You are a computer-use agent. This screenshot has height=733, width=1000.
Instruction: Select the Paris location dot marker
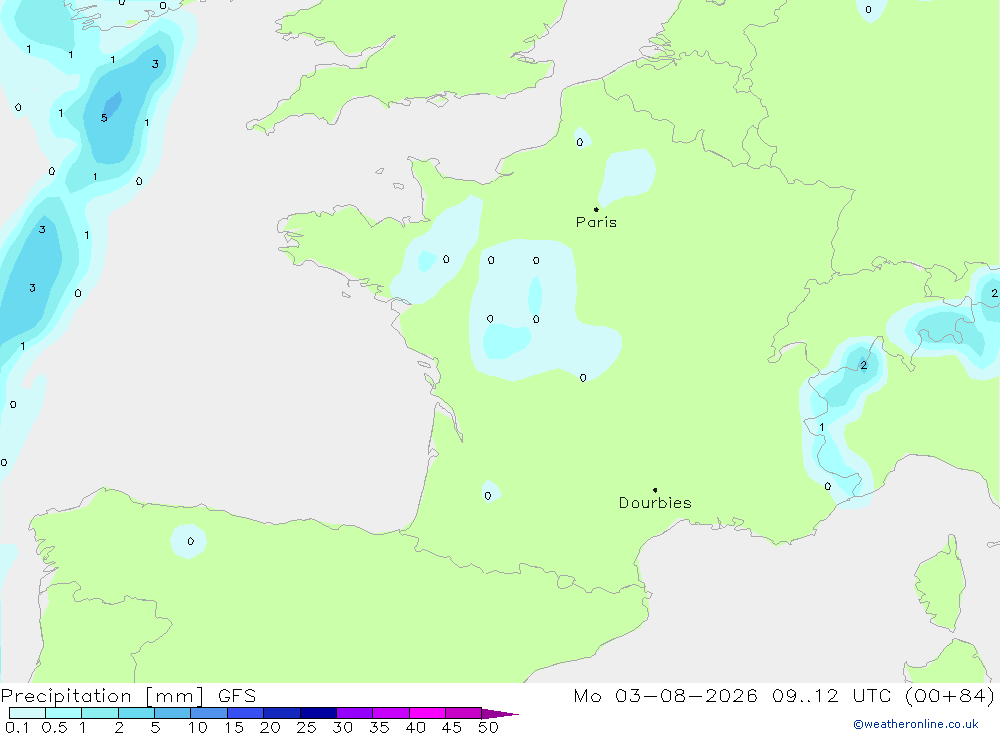pyautogui.click(x=596, y=209)
